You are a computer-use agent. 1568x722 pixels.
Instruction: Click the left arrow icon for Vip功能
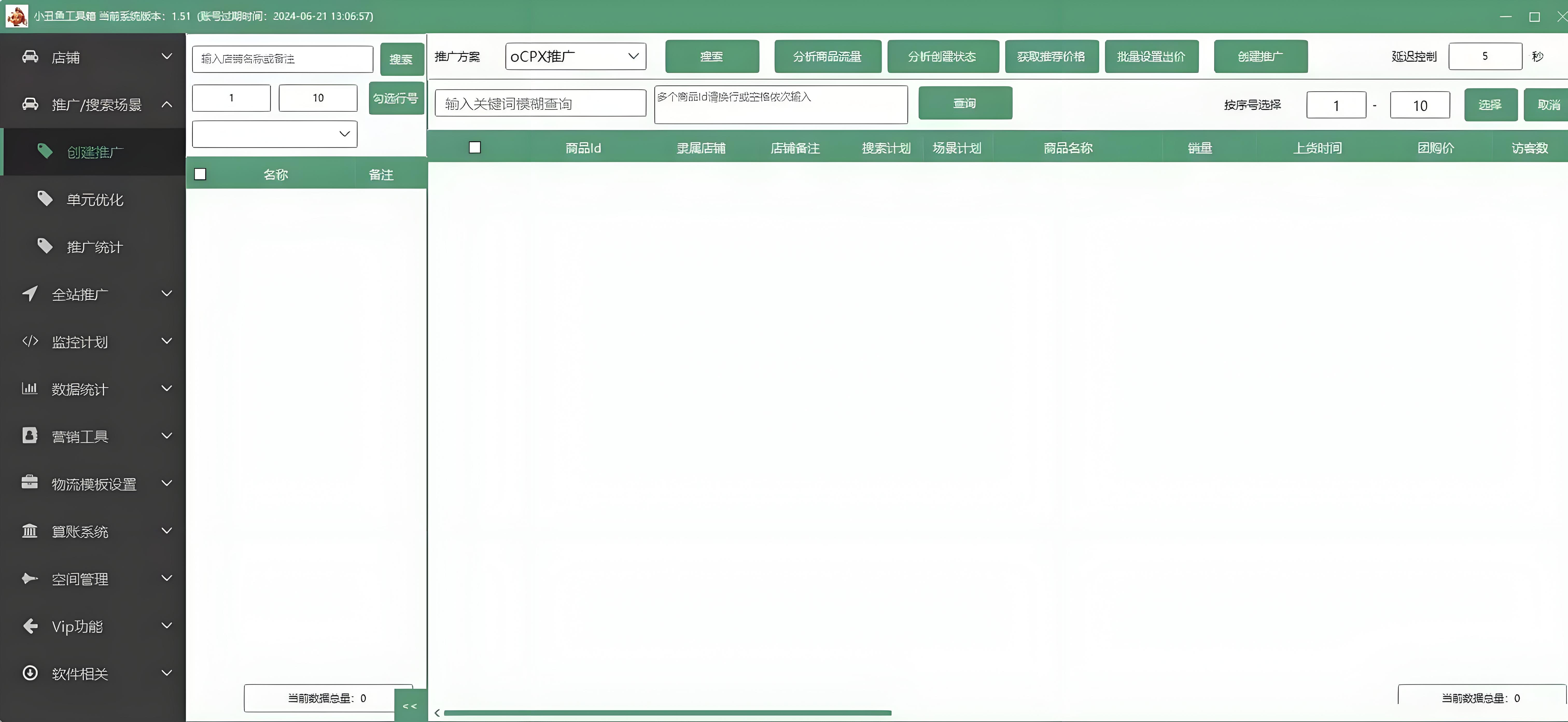tap(30, 626)
